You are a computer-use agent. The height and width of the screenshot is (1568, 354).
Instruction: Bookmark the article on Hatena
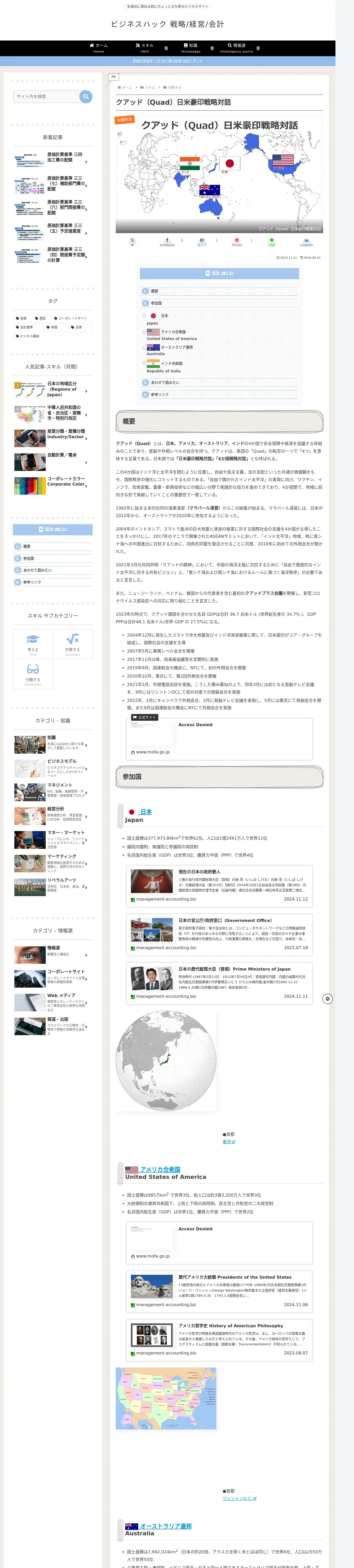[202, 242]
